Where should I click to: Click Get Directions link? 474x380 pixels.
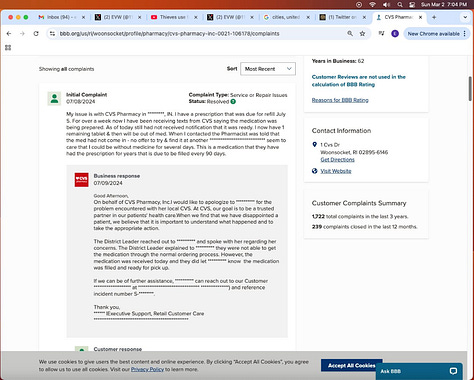click(x=337, y=160)
